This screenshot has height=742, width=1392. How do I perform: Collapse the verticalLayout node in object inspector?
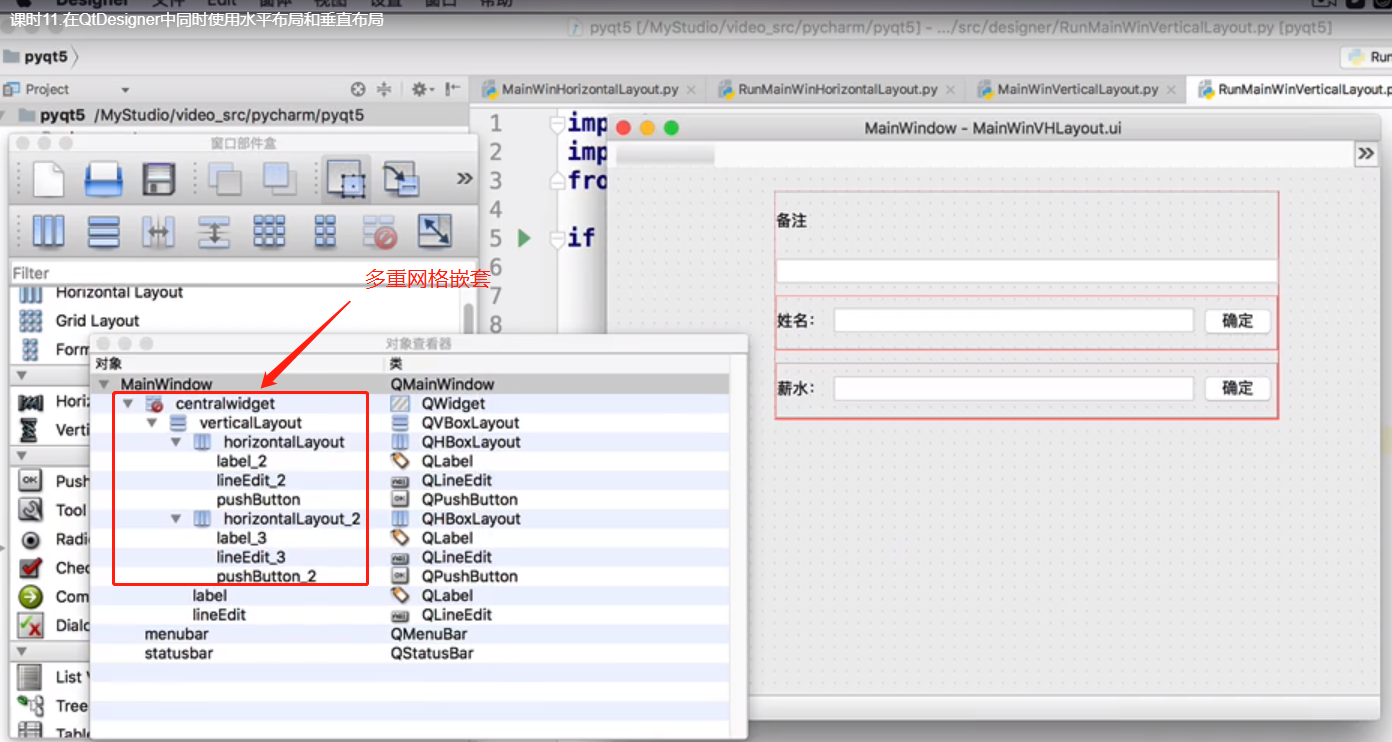click(x=151, y=422)
